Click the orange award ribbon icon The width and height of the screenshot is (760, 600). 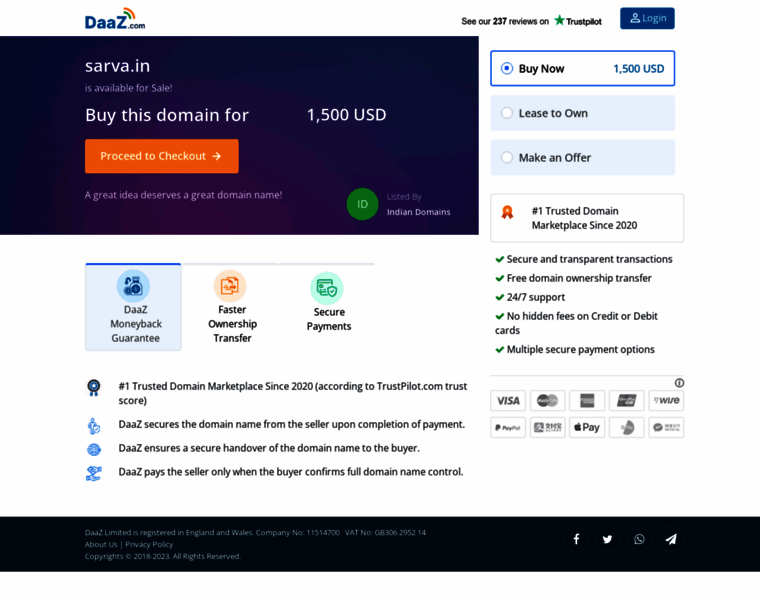click(507, 212)
